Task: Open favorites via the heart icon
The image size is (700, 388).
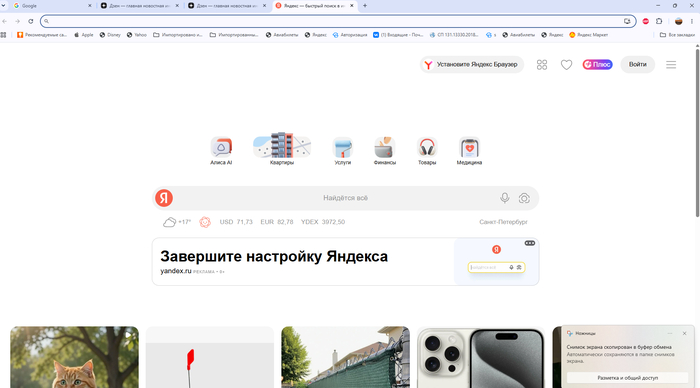Action: pos(567,65)
